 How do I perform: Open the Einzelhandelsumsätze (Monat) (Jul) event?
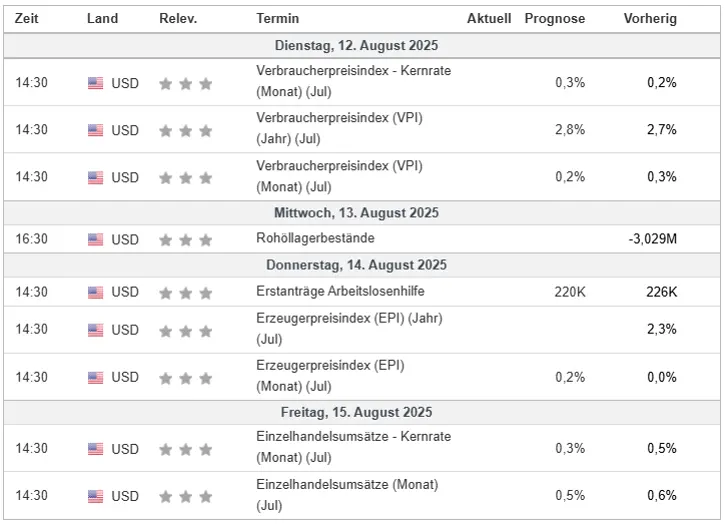coord(347,495)
